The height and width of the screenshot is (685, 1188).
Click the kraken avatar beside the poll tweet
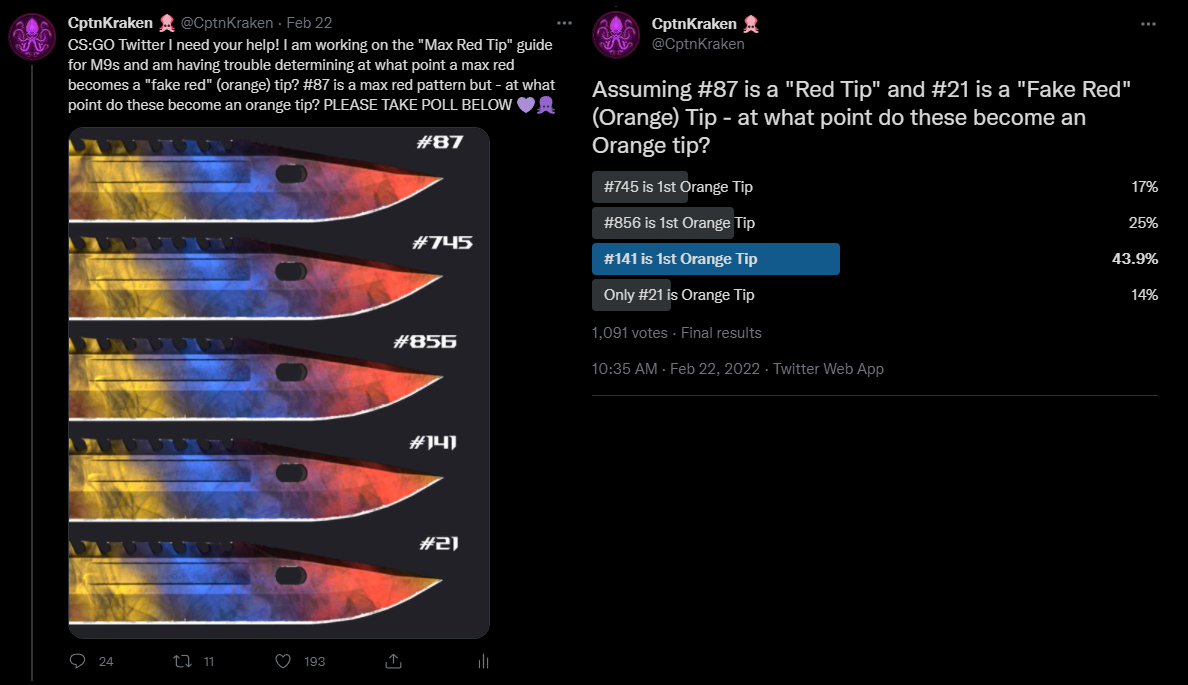click(x=616, y=34)
